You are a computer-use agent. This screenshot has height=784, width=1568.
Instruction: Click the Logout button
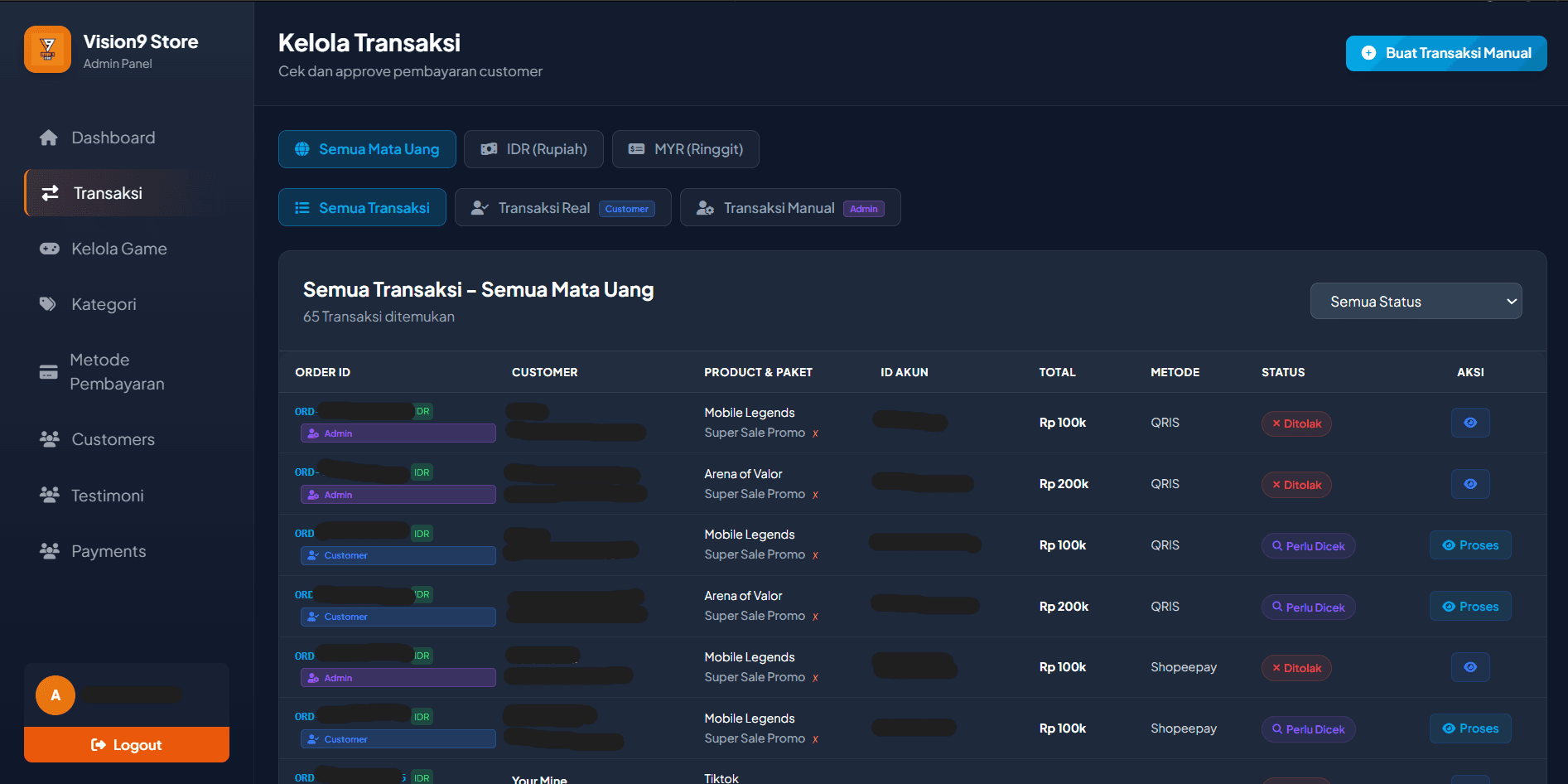pos(127,745)
